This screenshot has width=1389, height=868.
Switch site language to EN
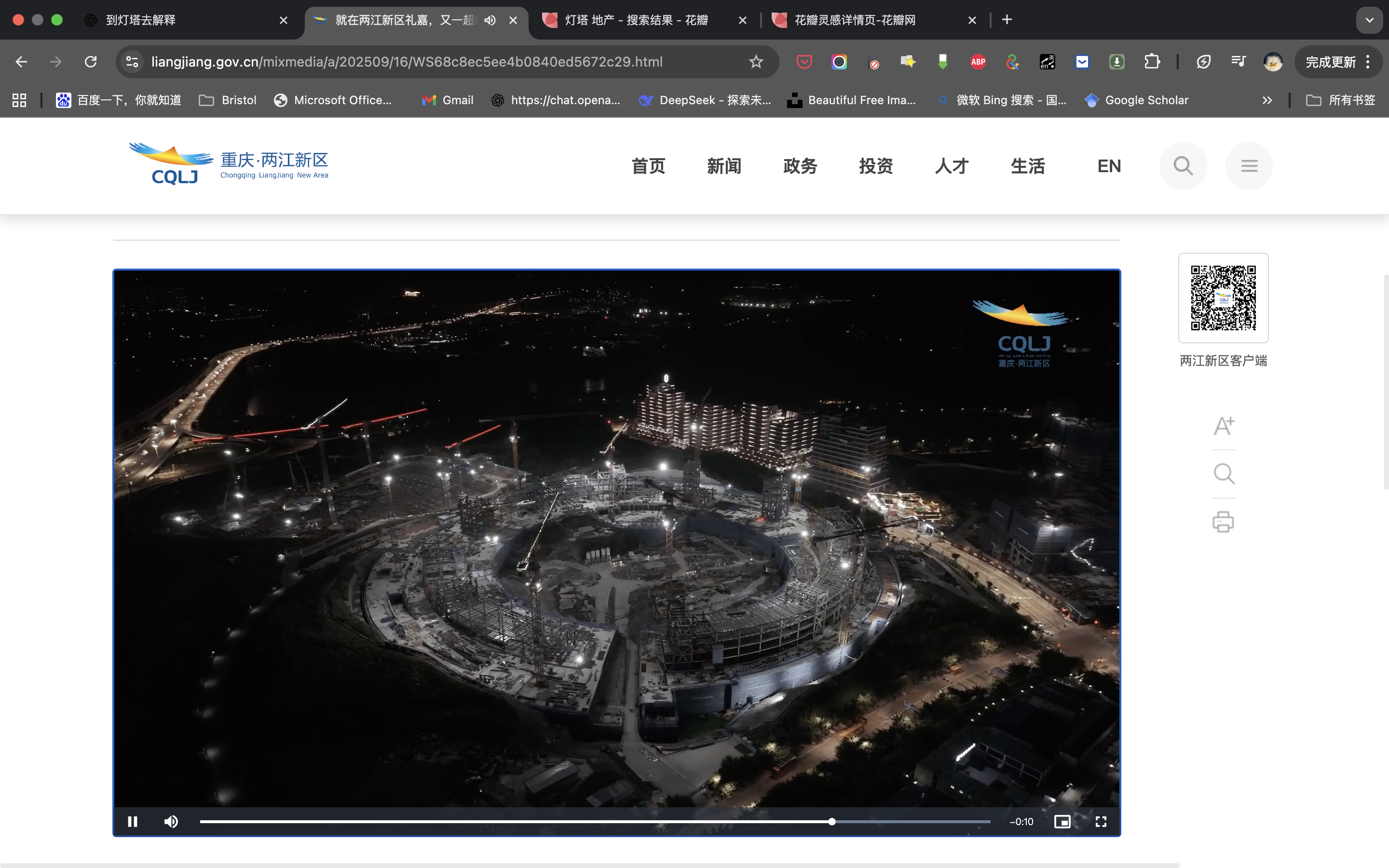click(x=1109, y=166)
